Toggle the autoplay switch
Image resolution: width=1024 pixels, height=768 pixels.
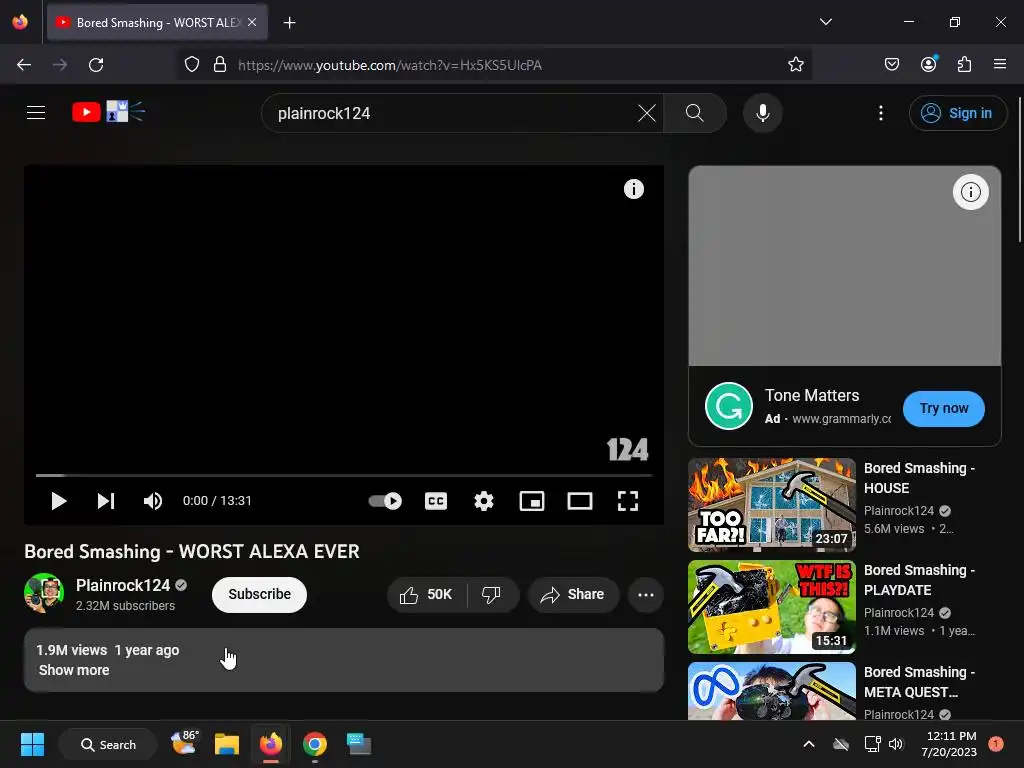tap(385, 501)
